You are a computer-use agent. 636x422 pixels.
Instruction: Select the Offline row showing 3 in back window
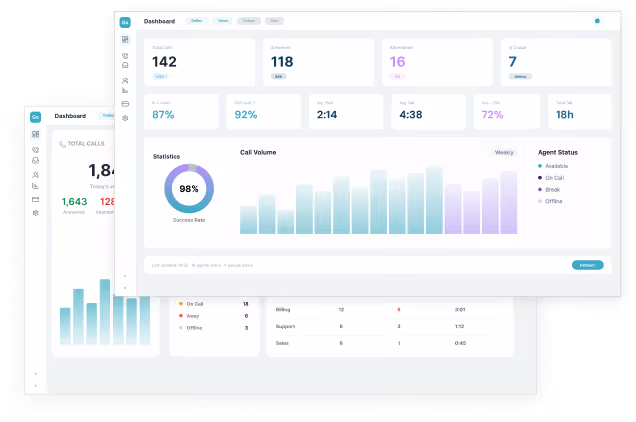point(214,328)
